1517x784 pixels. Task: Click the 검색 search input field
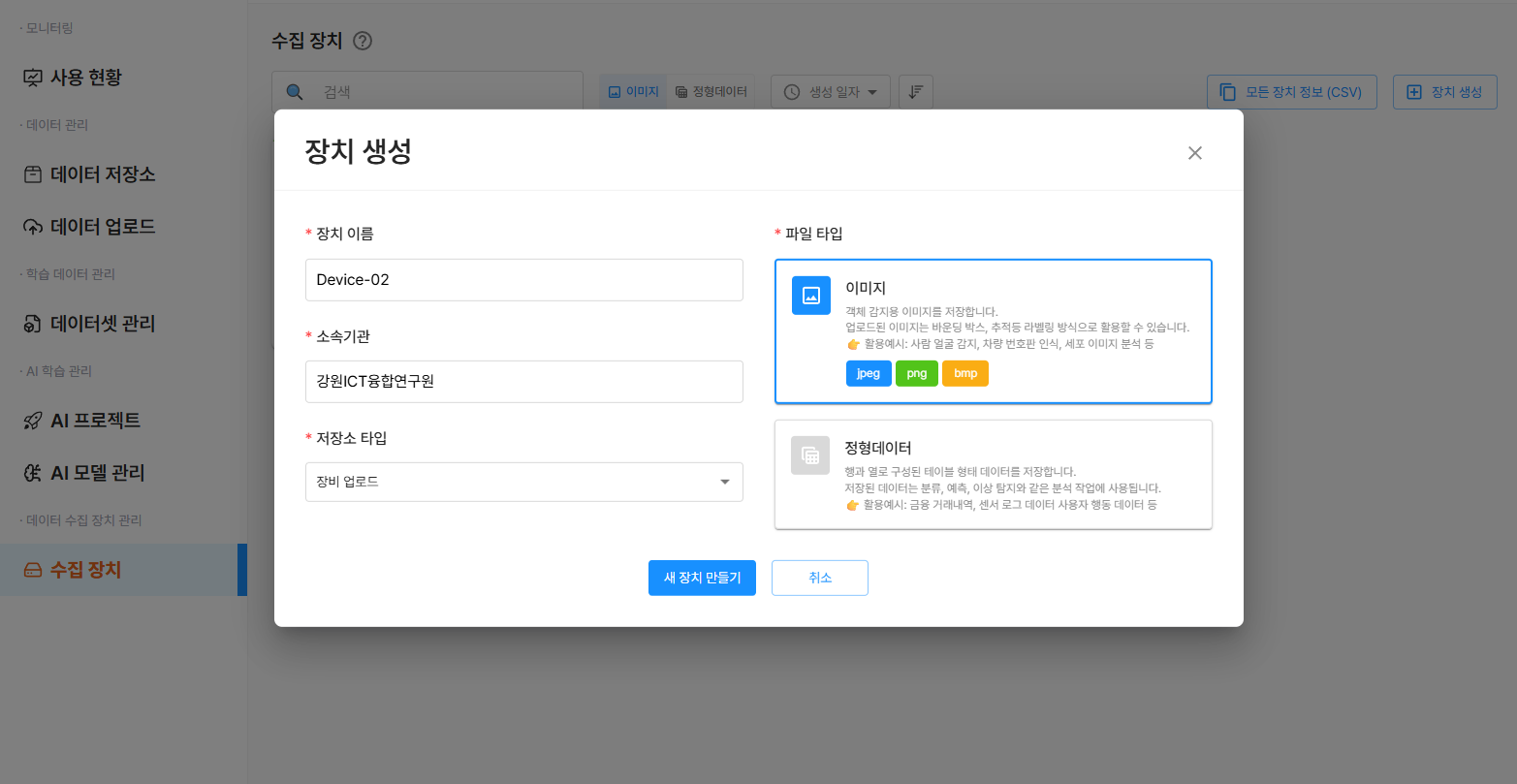[x=427, y=92]
